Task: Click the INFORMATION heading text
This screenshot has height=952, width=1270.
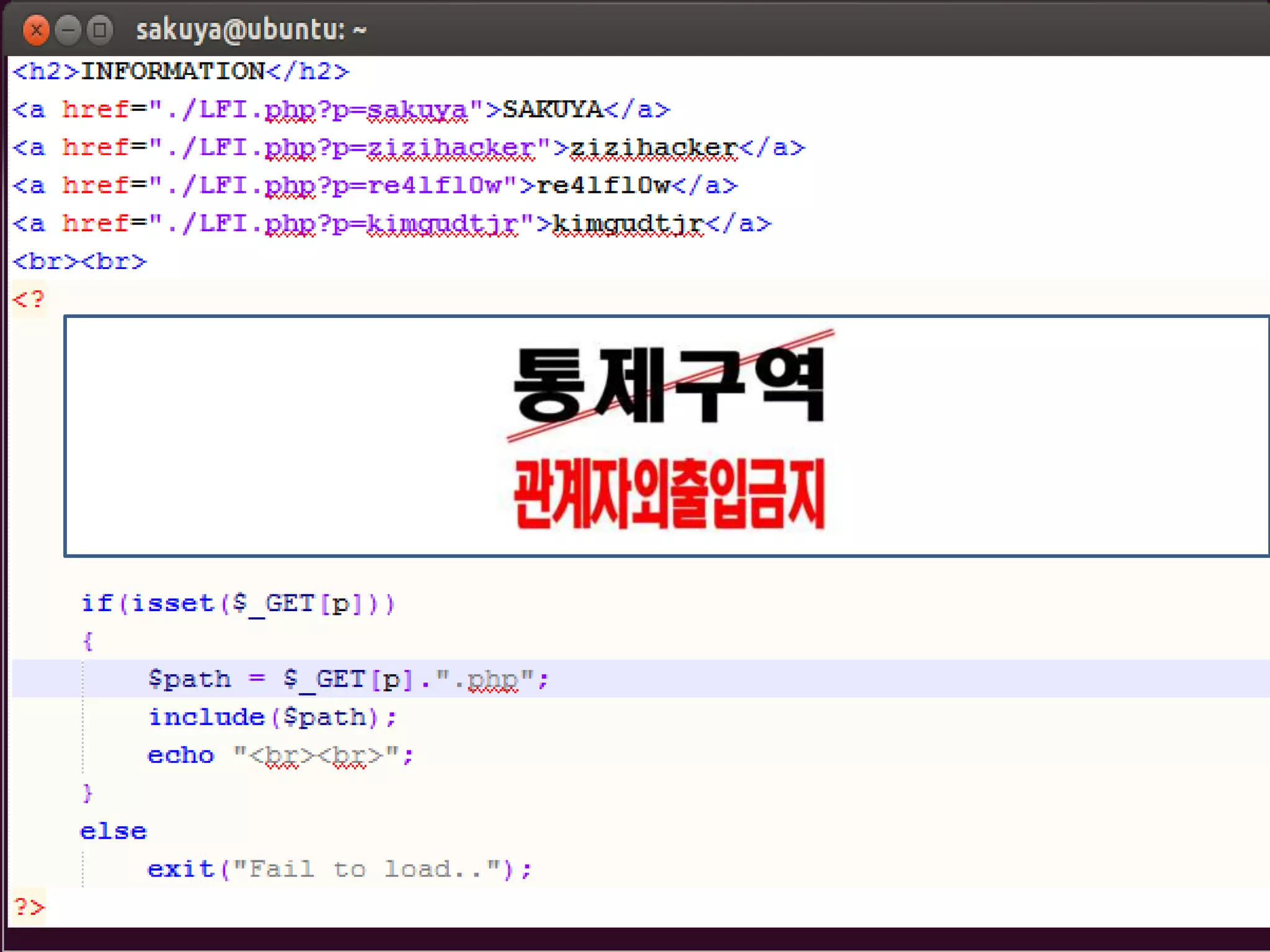Action: [173, 71]
